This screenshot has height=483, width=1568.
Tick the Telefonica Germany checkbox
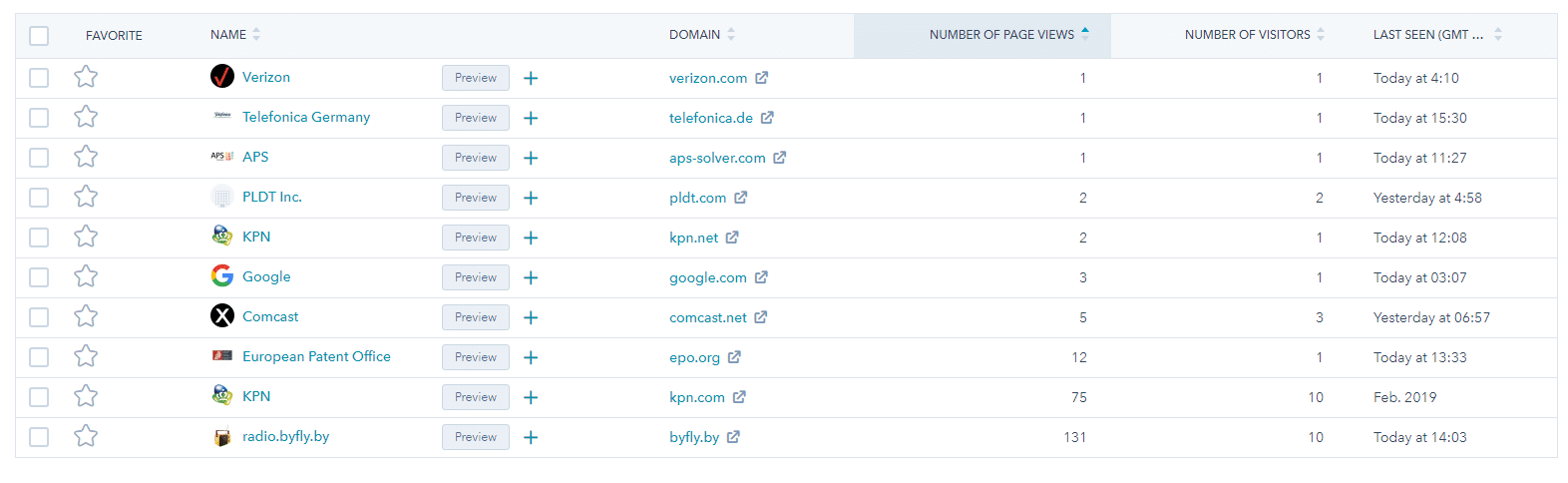tap(39, 118)
